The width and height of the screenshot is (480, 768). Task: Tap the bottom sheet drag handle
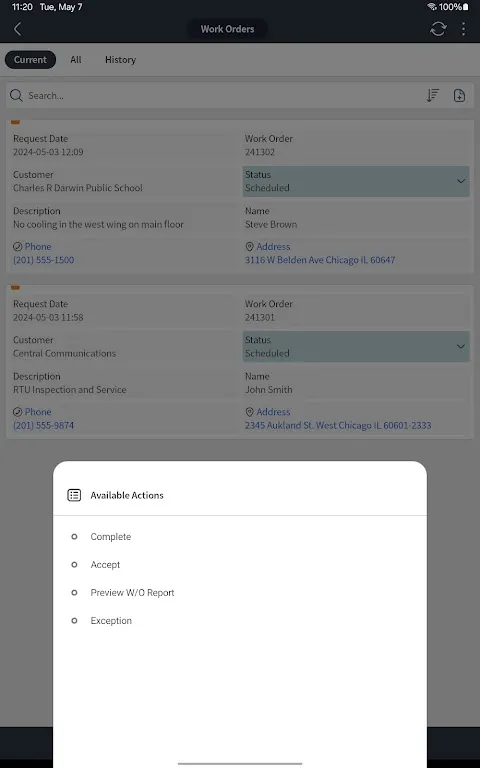point(240,763)
